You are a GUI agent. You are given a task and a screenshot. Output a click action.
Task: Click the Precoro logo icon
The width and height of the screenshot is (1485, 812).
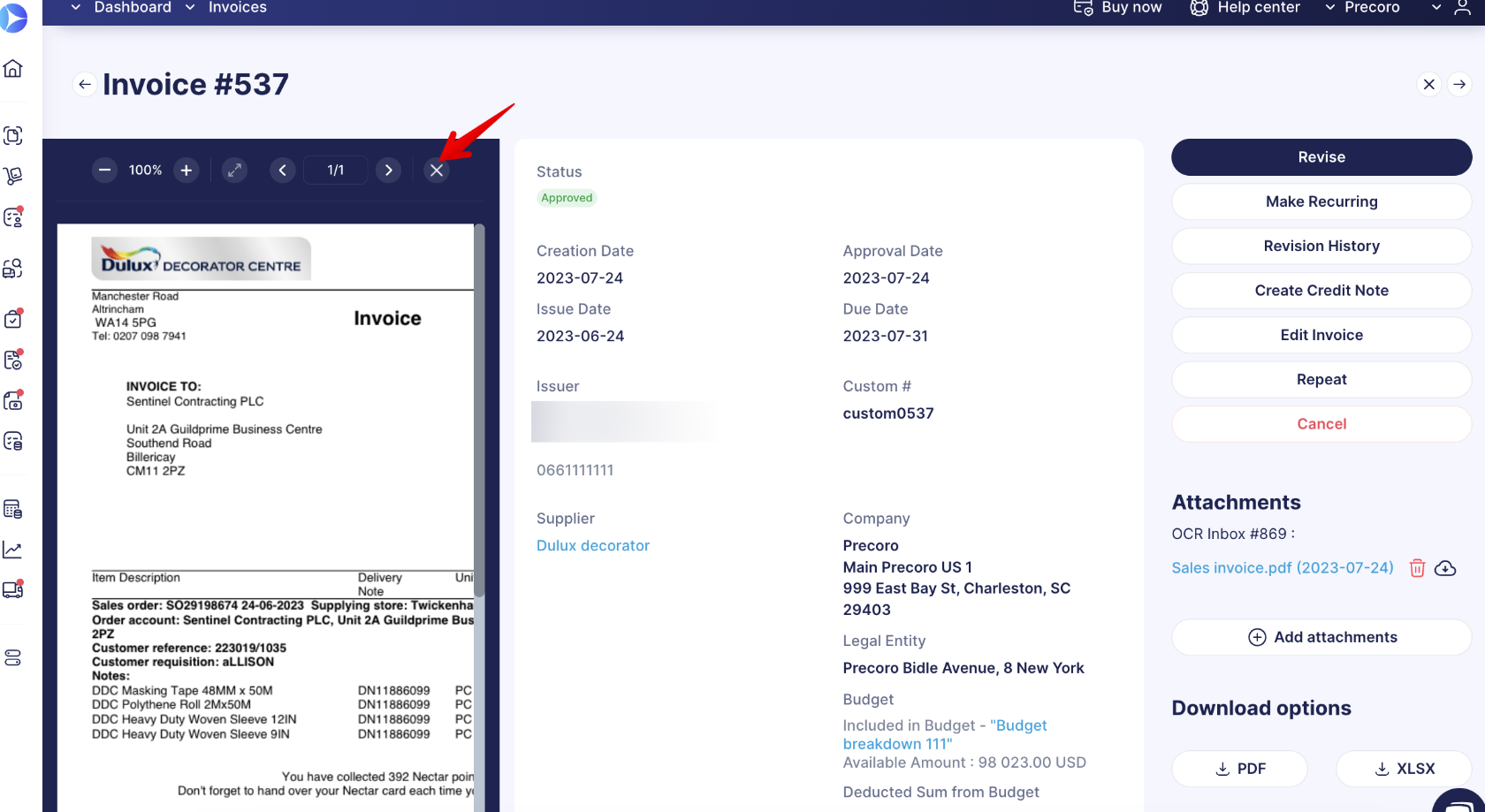tap(13, 16)
